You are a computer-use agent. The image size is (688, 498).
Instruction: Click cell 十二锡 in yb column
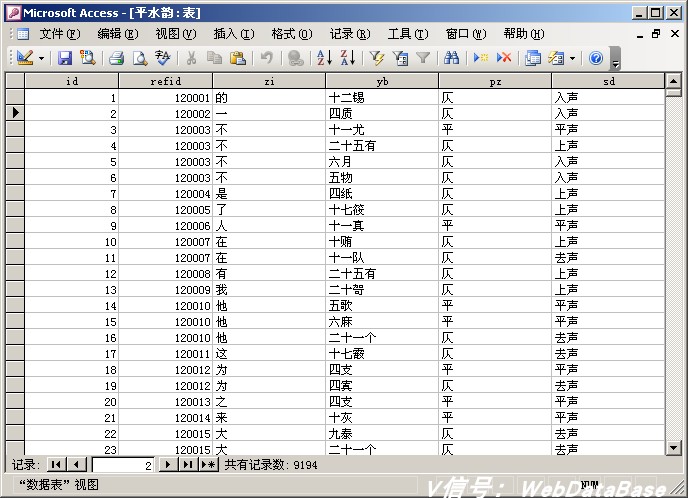click(x=382, y=97)
